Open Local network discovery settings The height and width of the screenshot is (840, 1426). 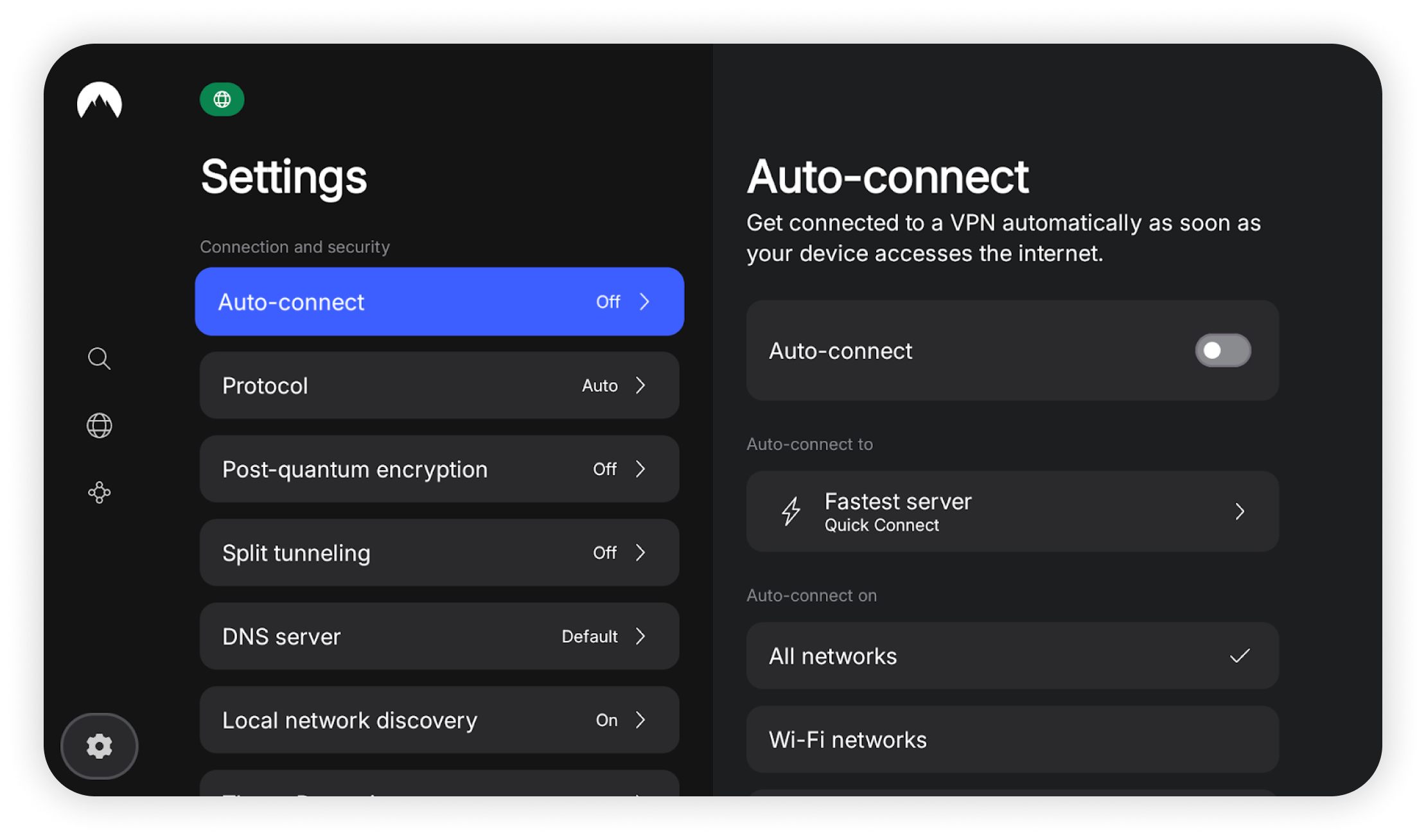tap(439, 720)
